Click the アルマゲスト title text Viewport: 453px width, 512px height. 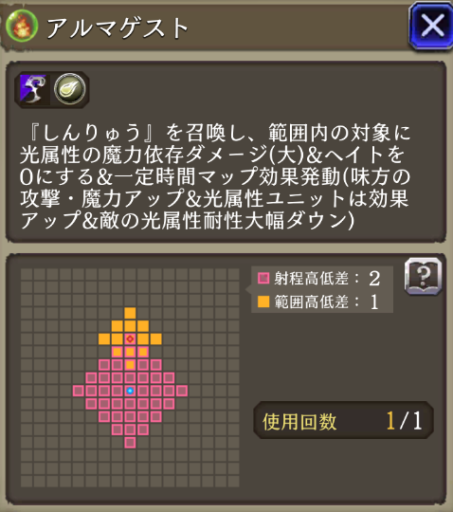[117, 27]
